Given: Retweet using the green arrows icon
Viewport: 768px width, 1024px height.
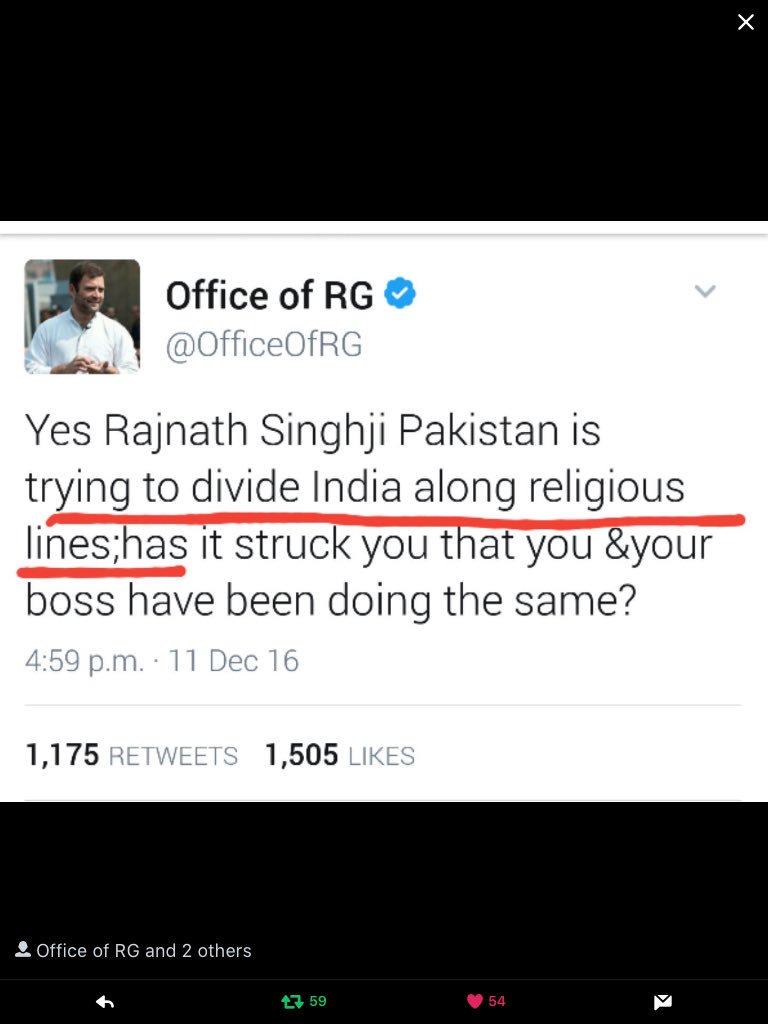Looking at the screenshot, I should coord(292,1001).
